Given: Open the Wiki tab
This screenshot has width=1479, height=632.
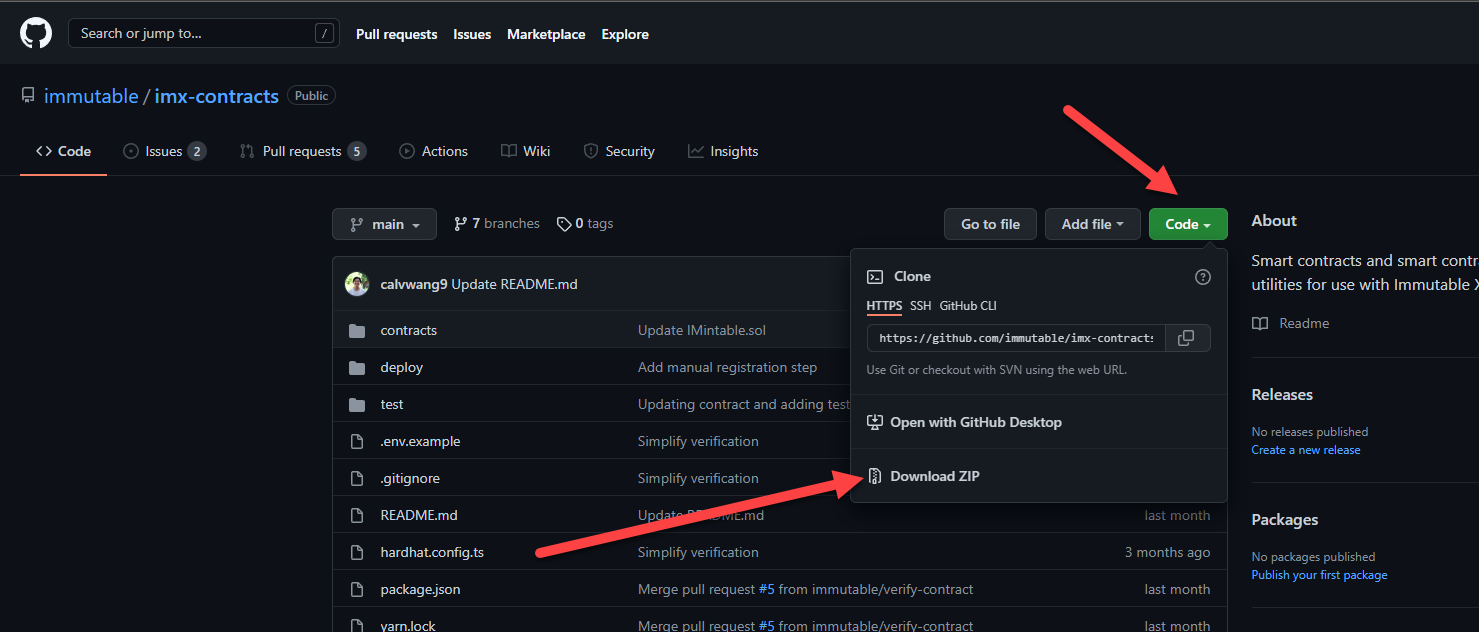Looking at the screenshot, I should pyautogui.click(x=526, y=151).
